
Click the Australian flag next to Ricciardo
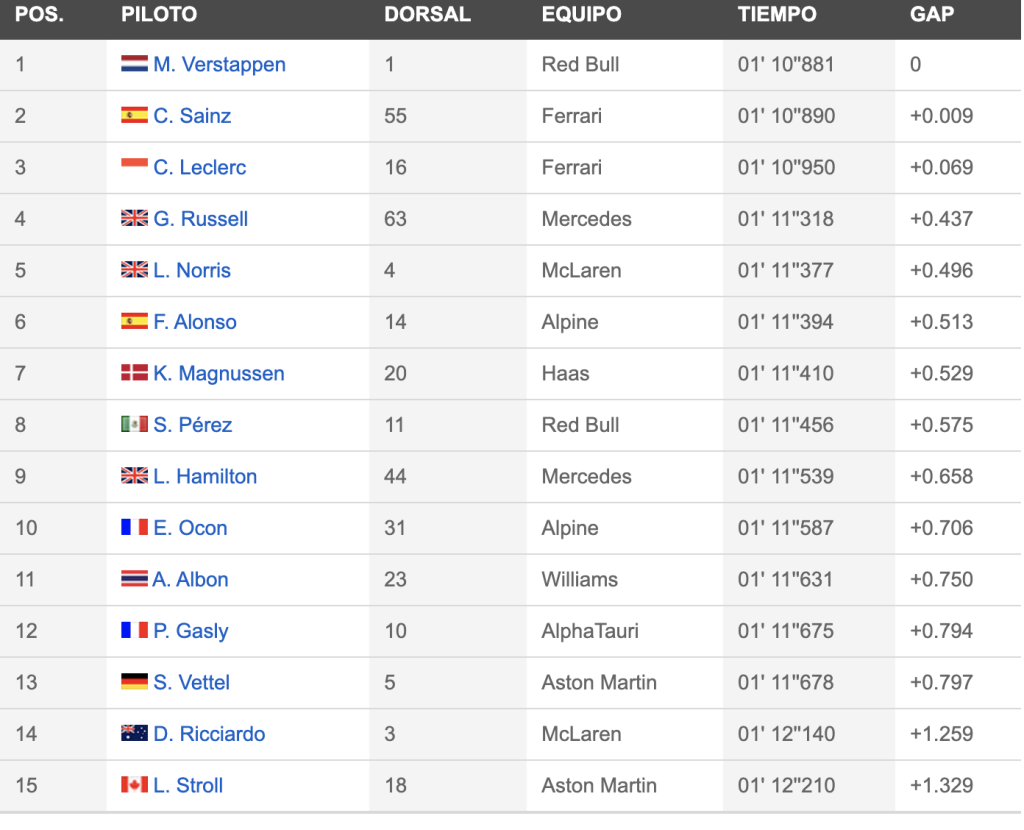pos(134,733)
